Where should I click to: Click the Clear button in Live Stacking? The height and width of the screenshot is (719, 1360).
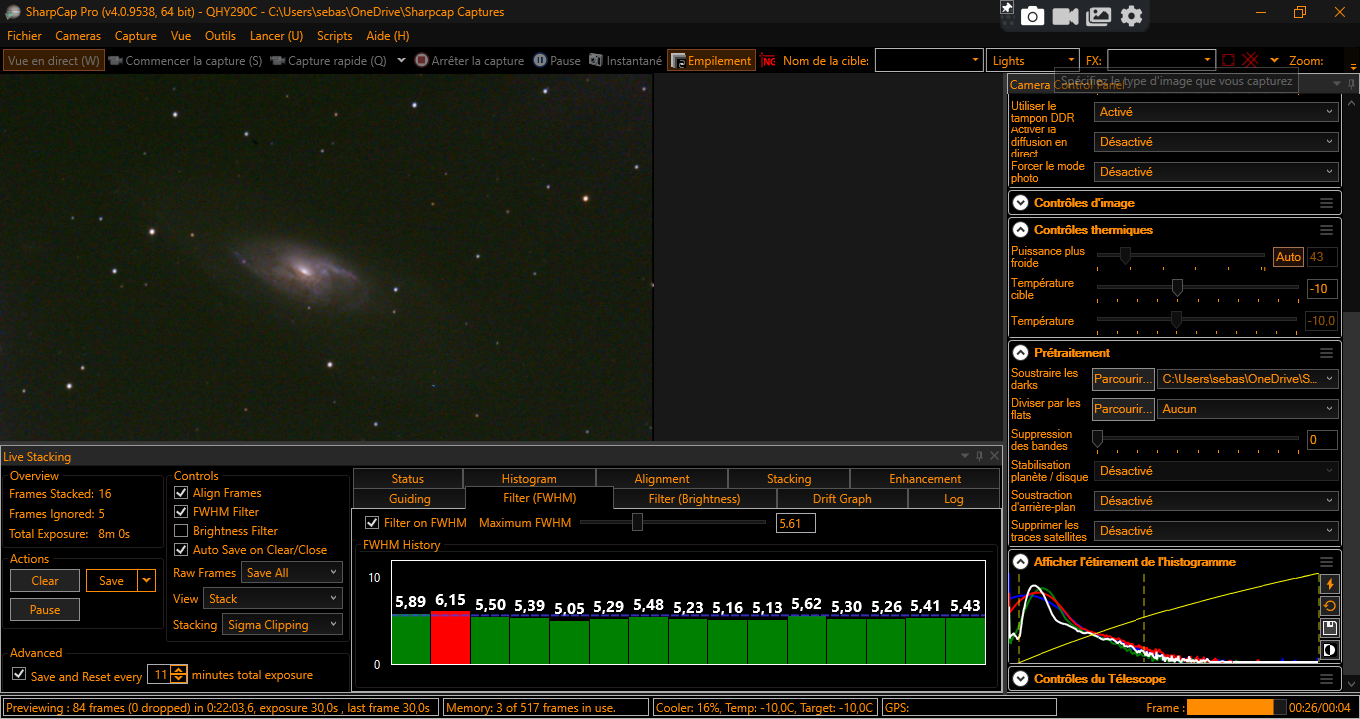click(x=44, y=580)
